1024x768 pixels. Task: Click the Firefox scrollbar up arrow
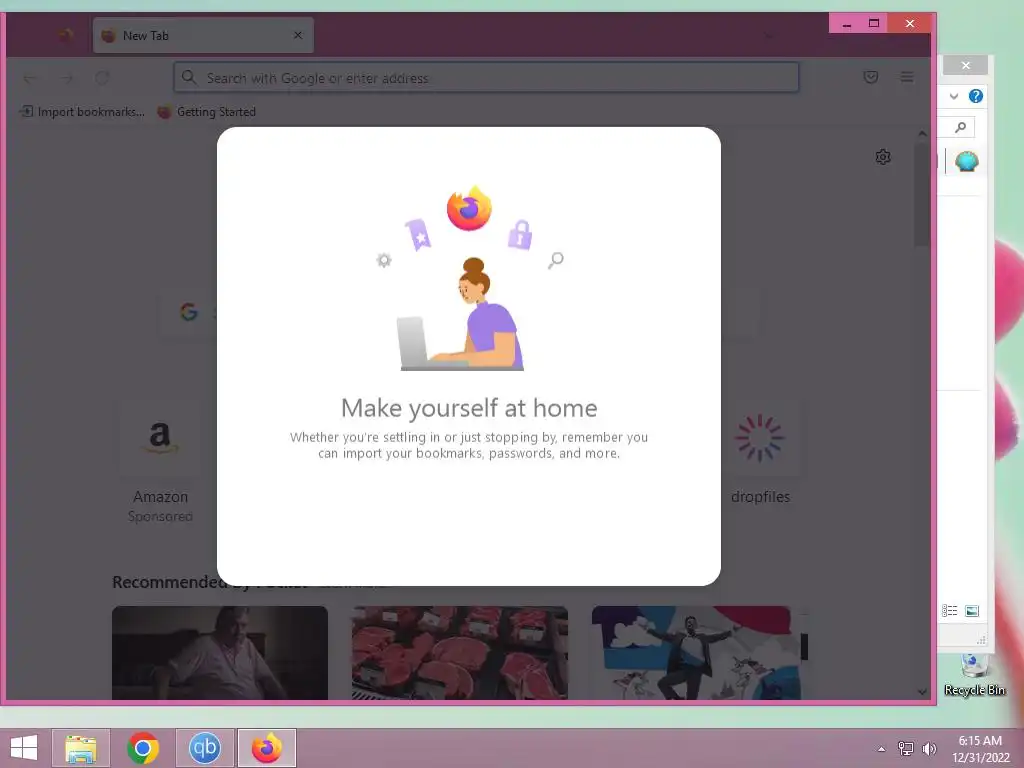921,133
